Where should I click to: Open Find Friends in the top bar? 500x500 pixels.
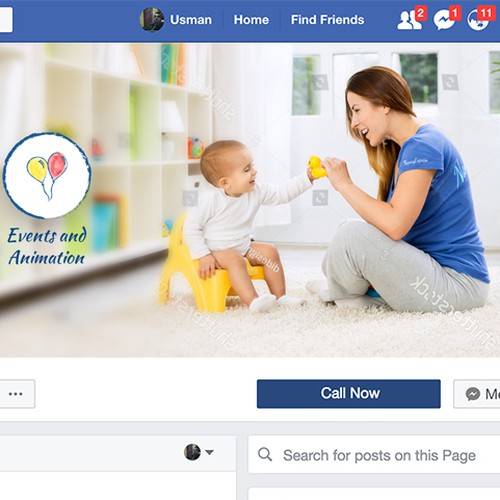point(327,20)
